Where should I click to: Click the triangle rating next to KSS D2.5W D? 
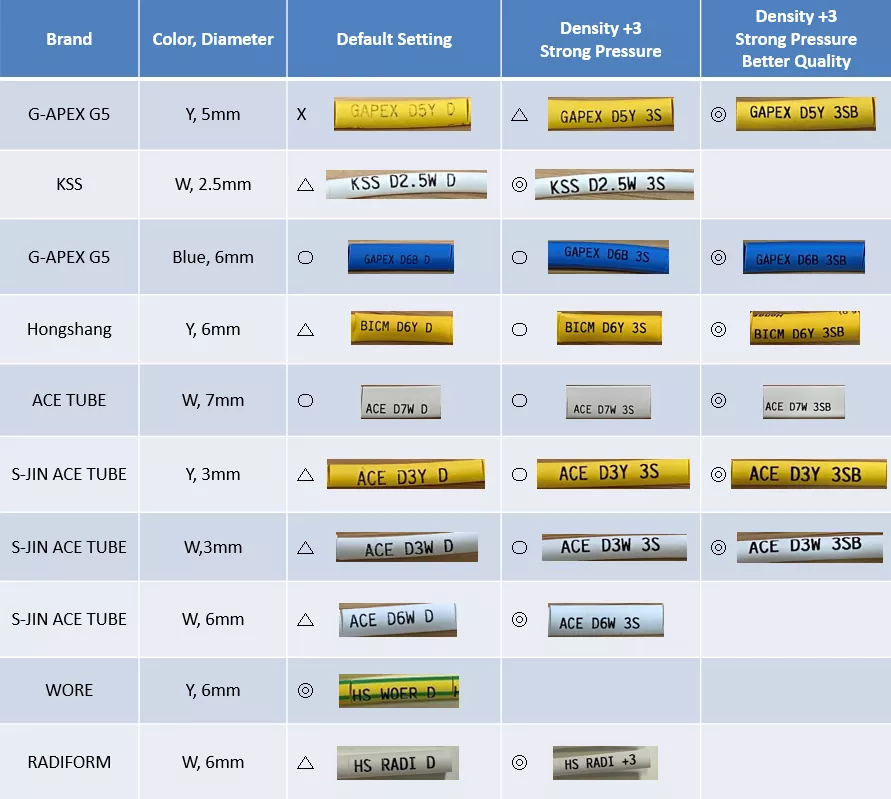[306, 185]
